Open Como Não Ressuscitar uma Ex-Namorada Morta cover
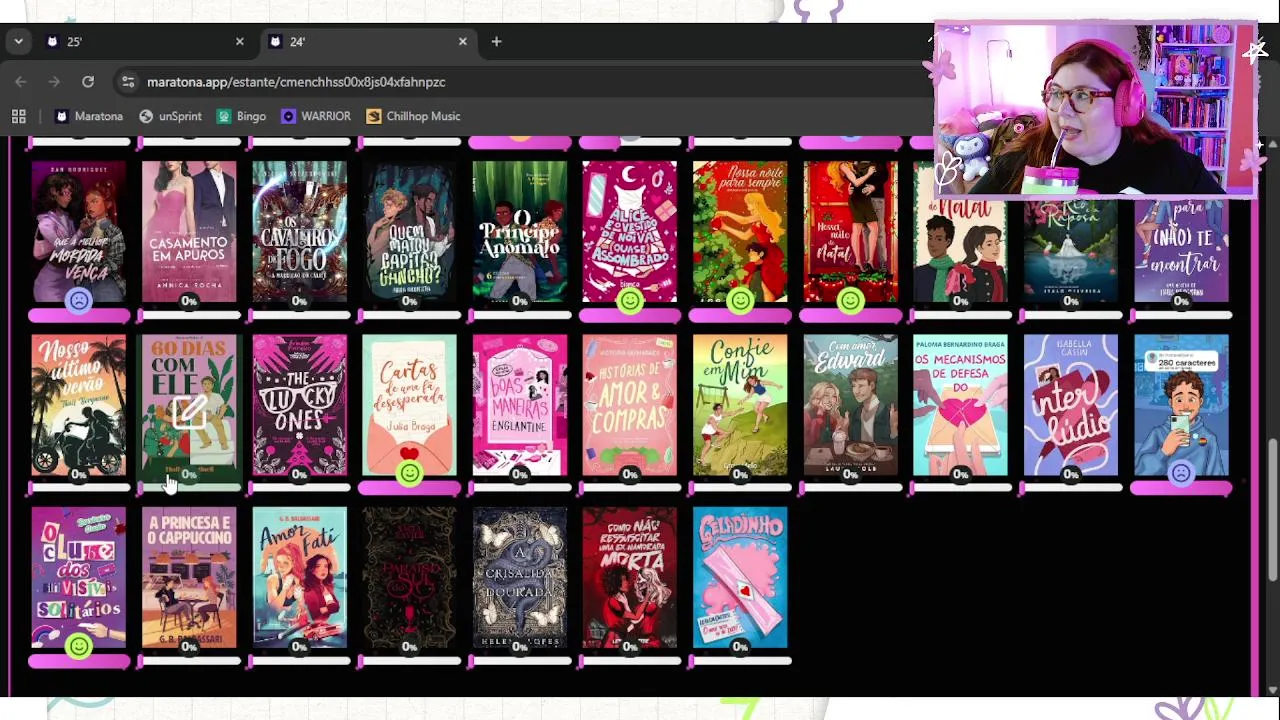Viewport: 1280px width, 720px height. (x=630, y=578)
